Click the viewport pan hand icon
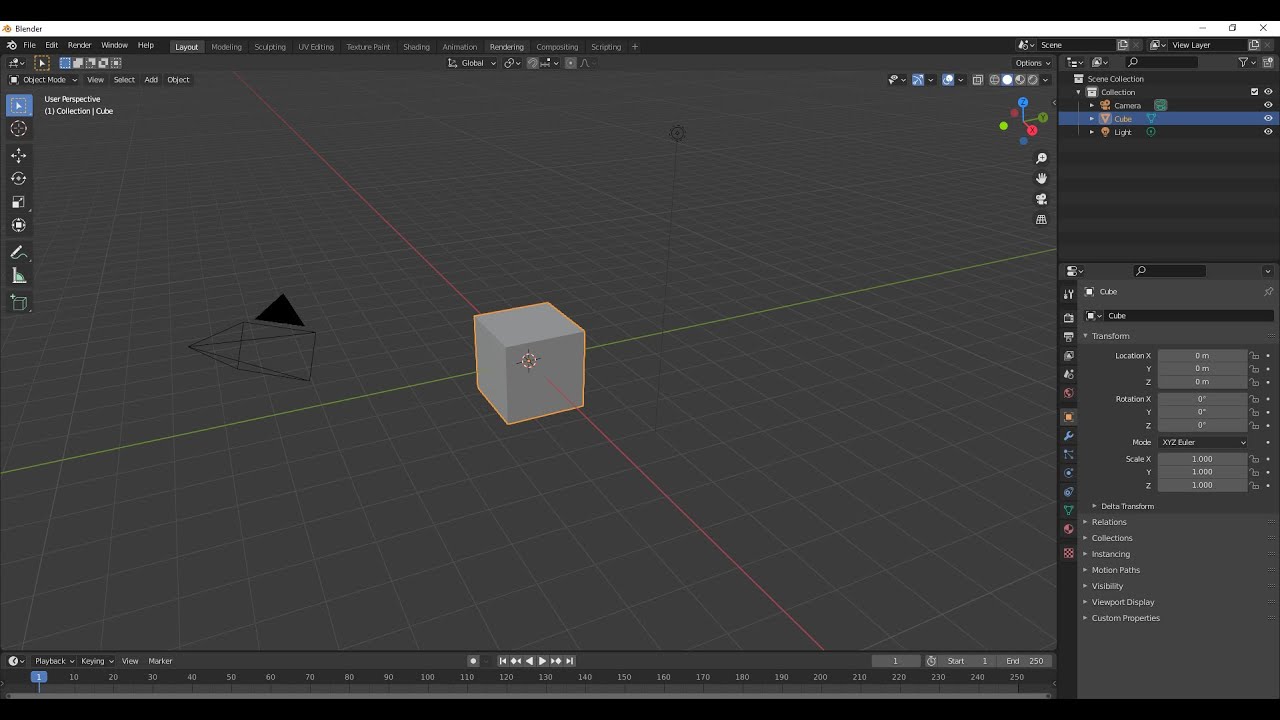Image resolution: width=1280 pixels, height=720 pixels. pyautogui.click(x=1041, y=178)
